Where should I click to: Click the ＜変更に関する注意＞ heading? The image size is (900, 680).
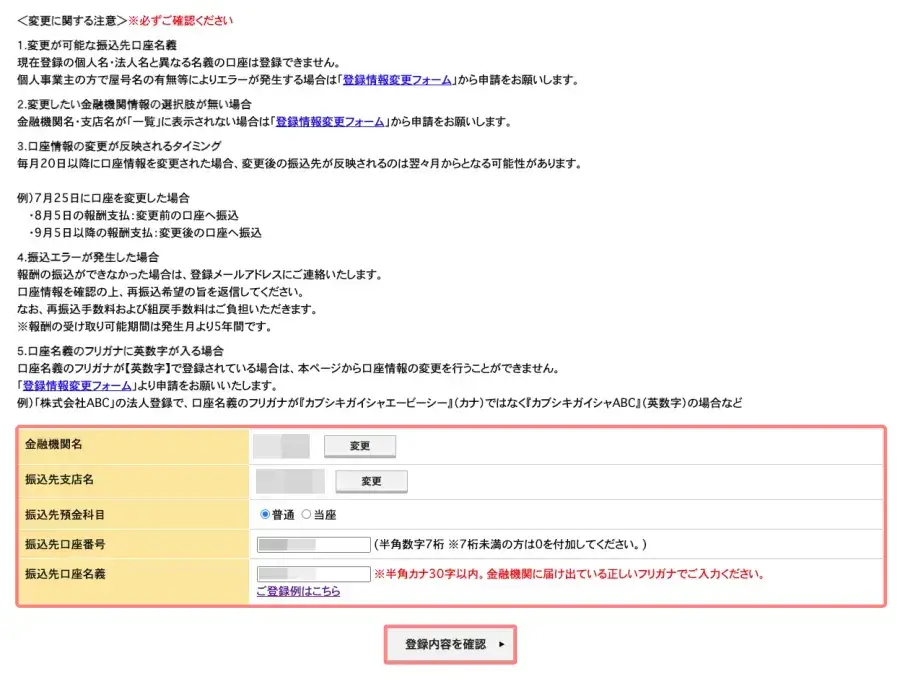71,19
